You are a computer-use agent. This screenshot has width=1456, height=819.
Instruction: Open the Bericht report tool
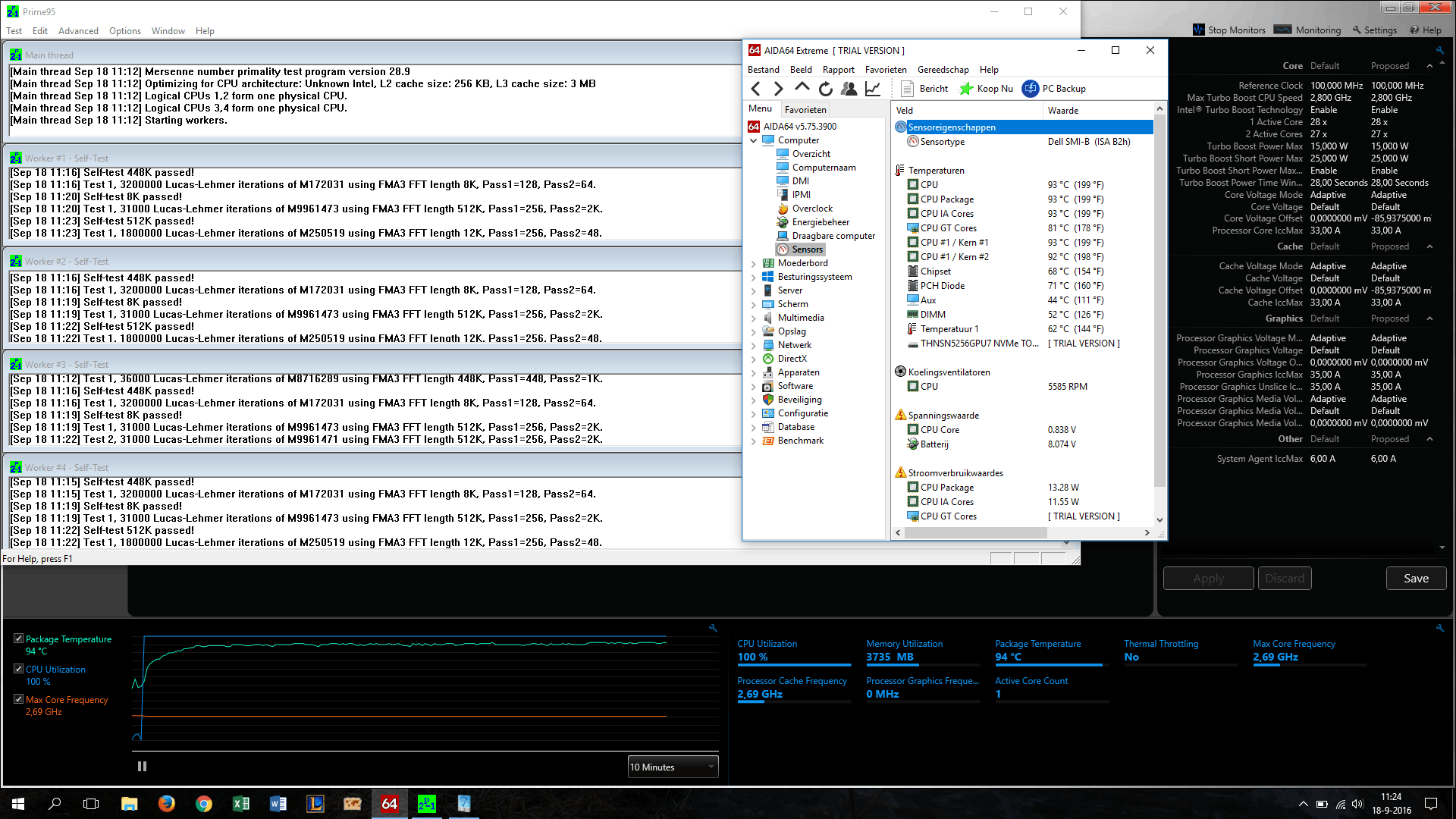(924, 89)
